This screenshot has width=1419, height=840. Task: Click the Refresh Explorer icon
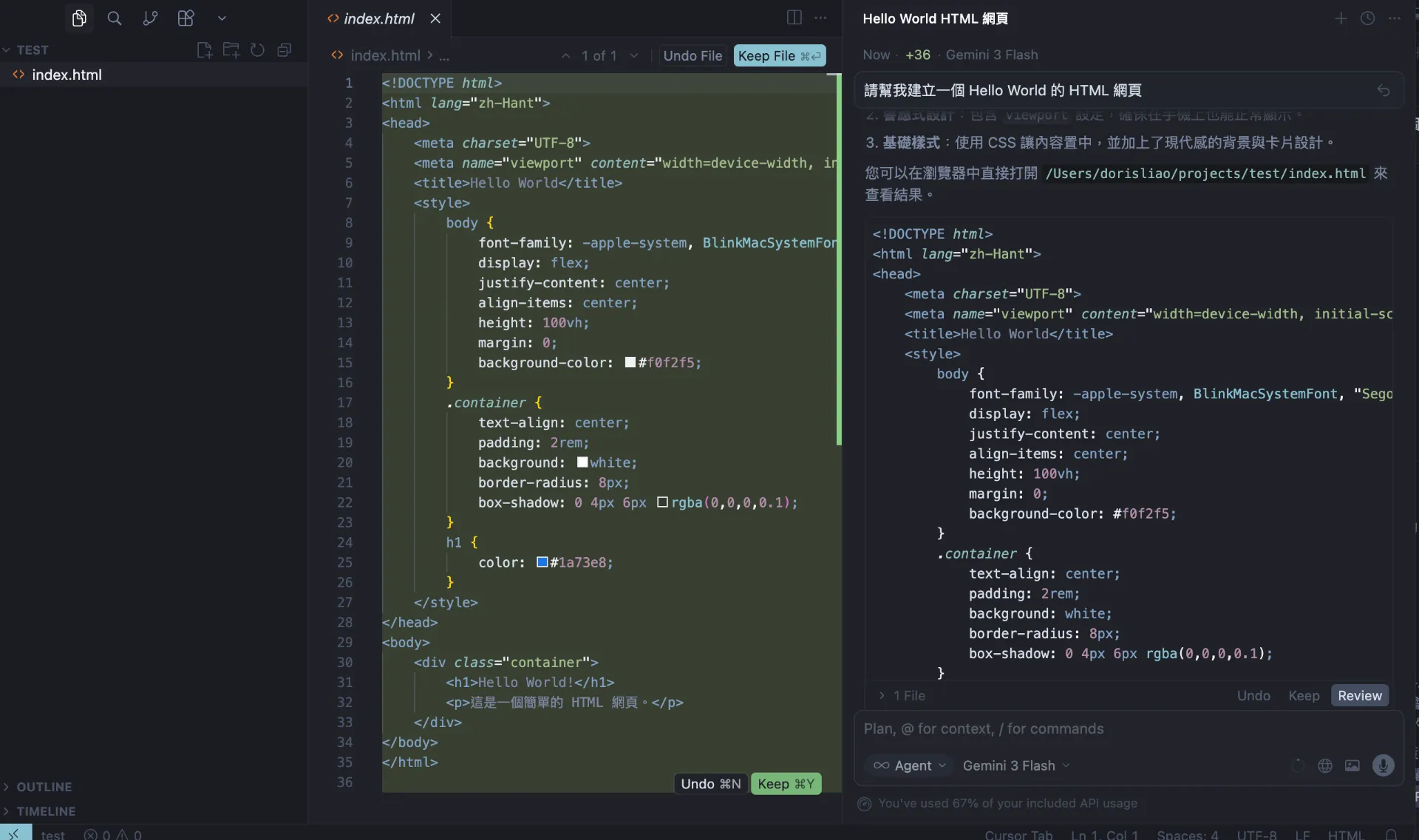pos(257,49)
